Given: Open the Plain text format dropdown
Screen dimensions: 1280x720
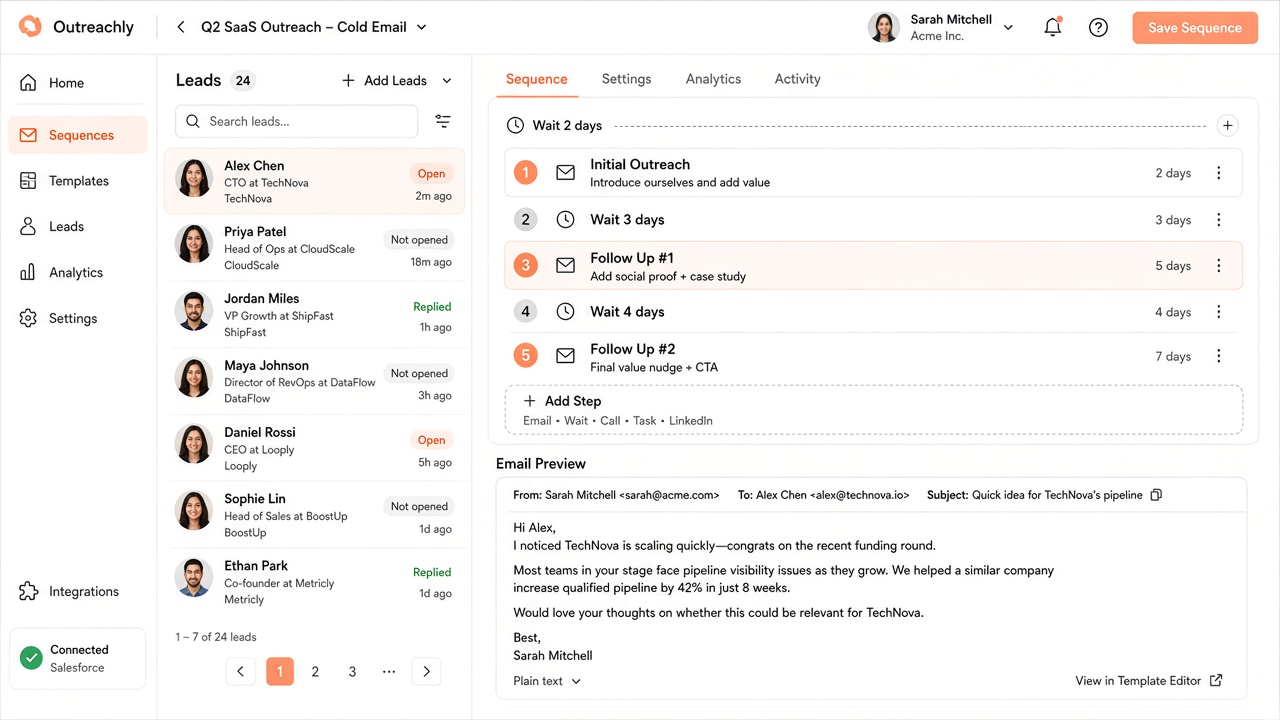Looking at the screenshot, I should pyautogui.click(x=547, y=681).
